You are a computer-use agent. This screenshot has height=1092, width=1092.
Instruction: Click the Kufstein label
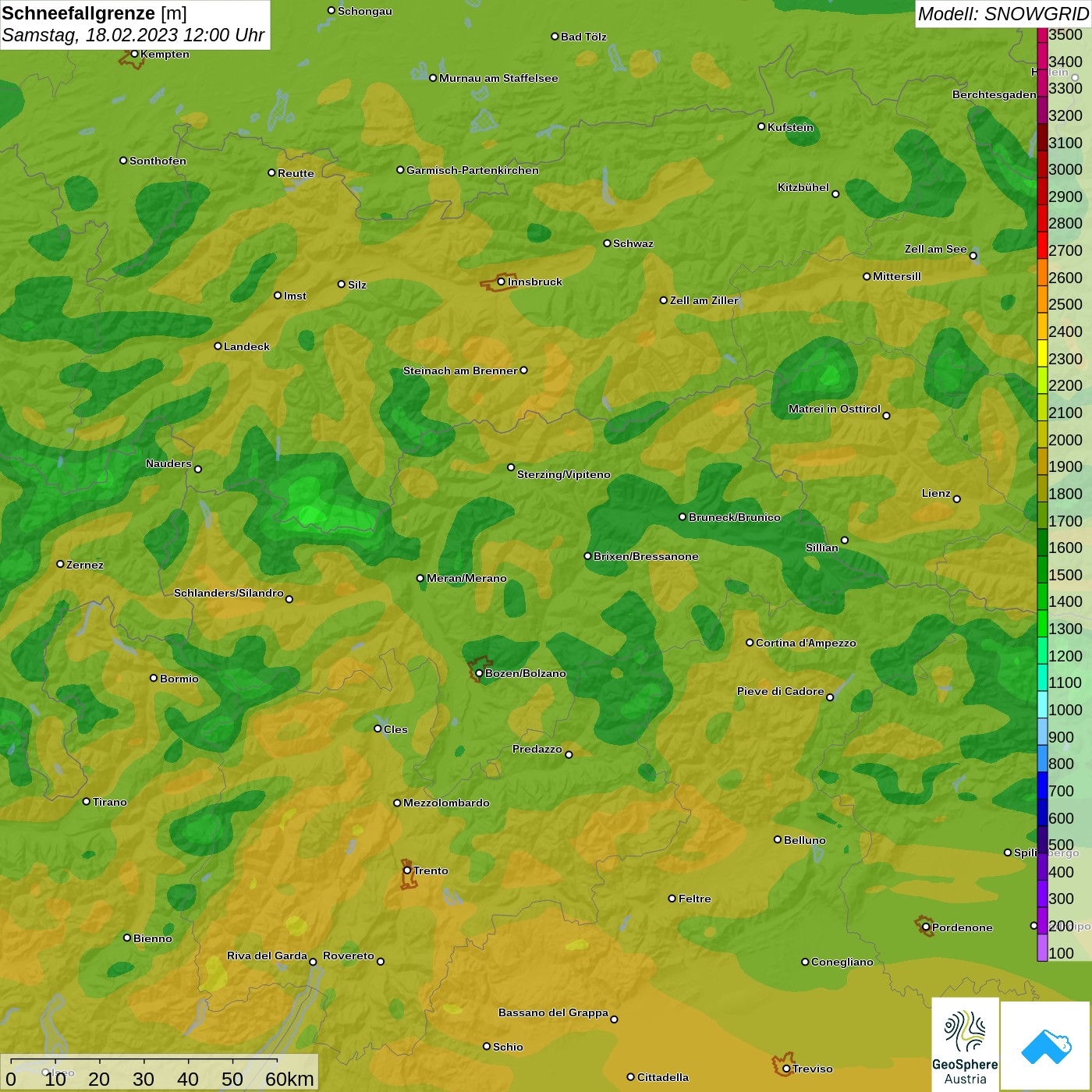click(790, 127)
